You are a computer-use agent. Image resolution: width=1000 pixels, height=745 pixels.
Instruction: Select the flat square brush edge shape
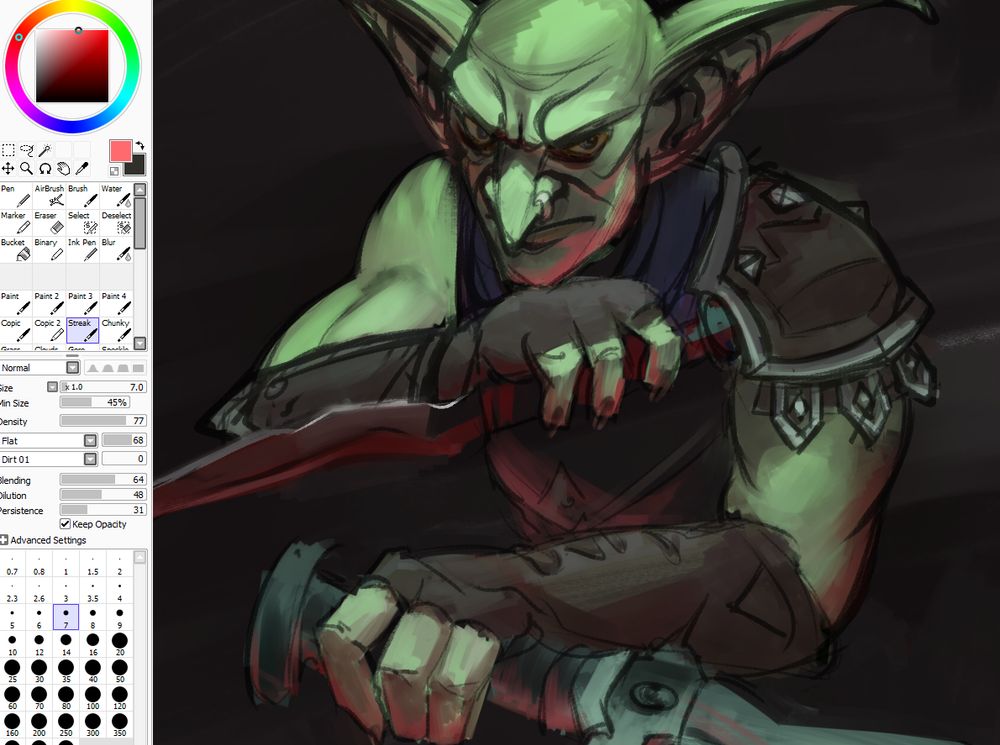138,368
